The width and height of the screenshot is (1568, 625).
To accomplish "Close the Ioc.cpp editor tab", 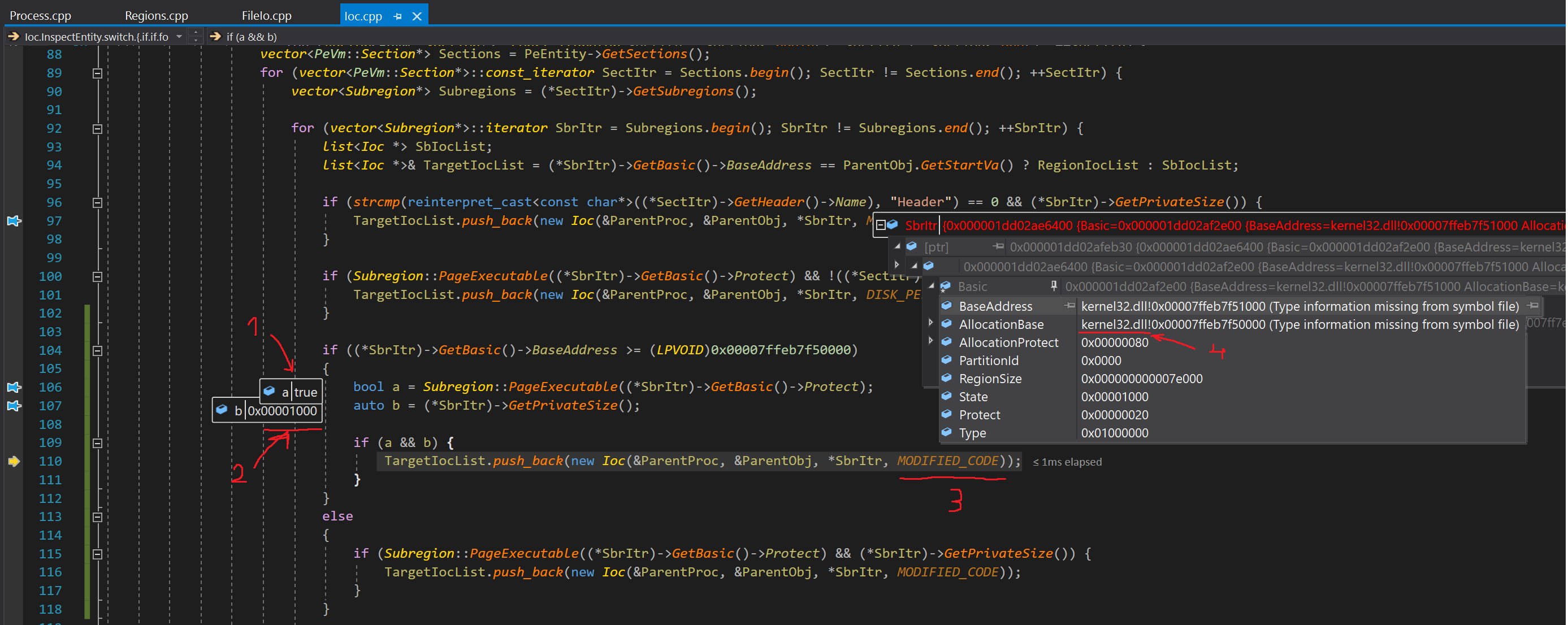I will coord(417,16).
